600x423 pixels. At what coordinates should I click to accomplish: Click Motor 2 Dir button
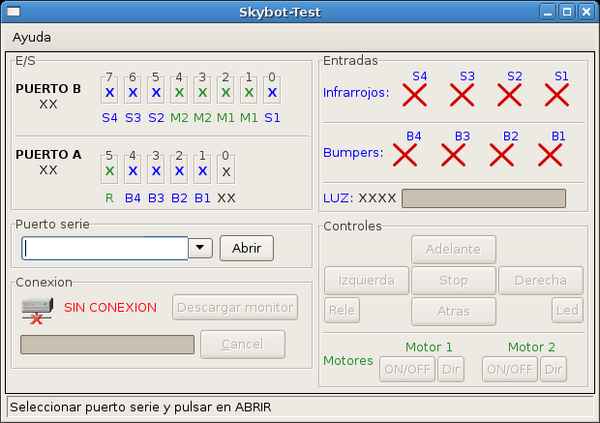coord(553,369)
